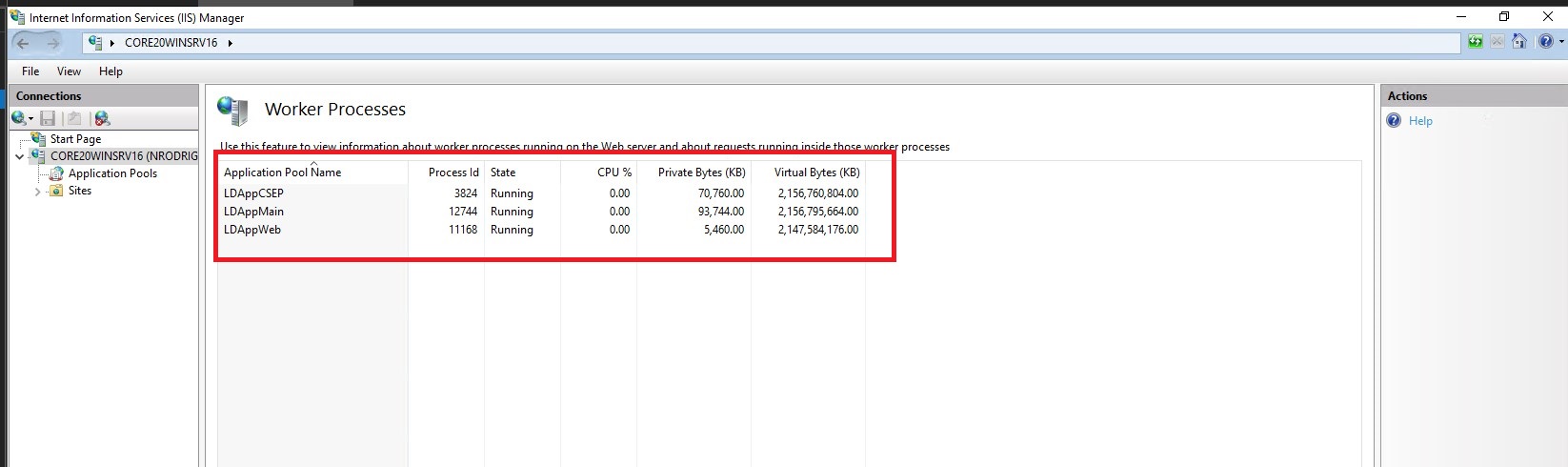Click the green Refresh Page icon
The width and height of the screenshot is (1568, 467).
(1475, 42)
